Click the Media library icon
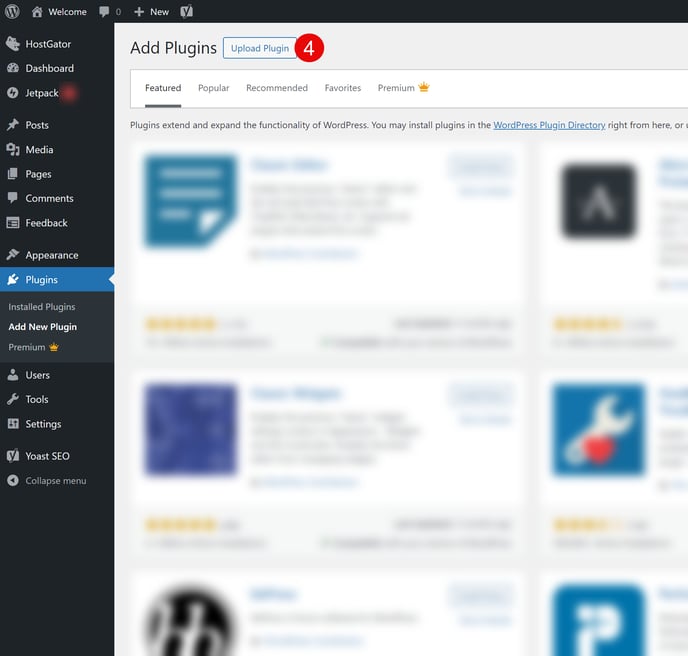This screenshot has height=656, width=688. 13,150
